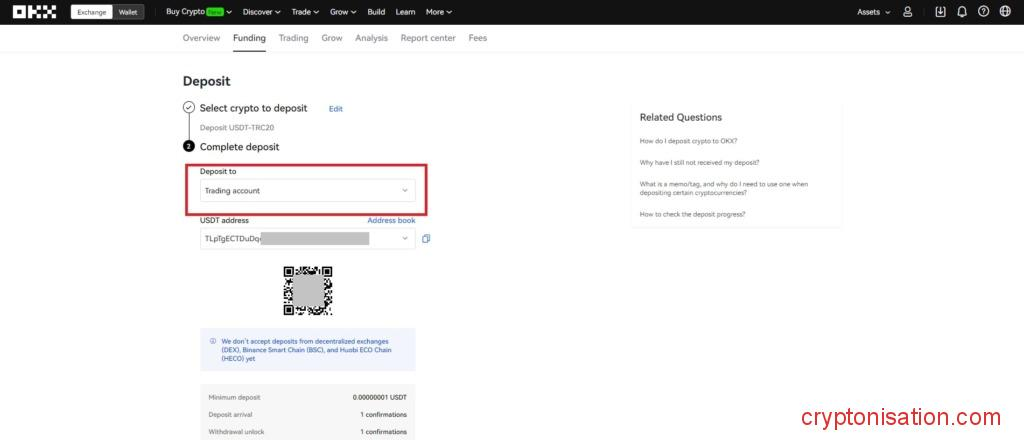This screenshot has height=440, width=1024.
Task: Open 'How to check the deposit progress?'
Action: (x=692, y=214)
